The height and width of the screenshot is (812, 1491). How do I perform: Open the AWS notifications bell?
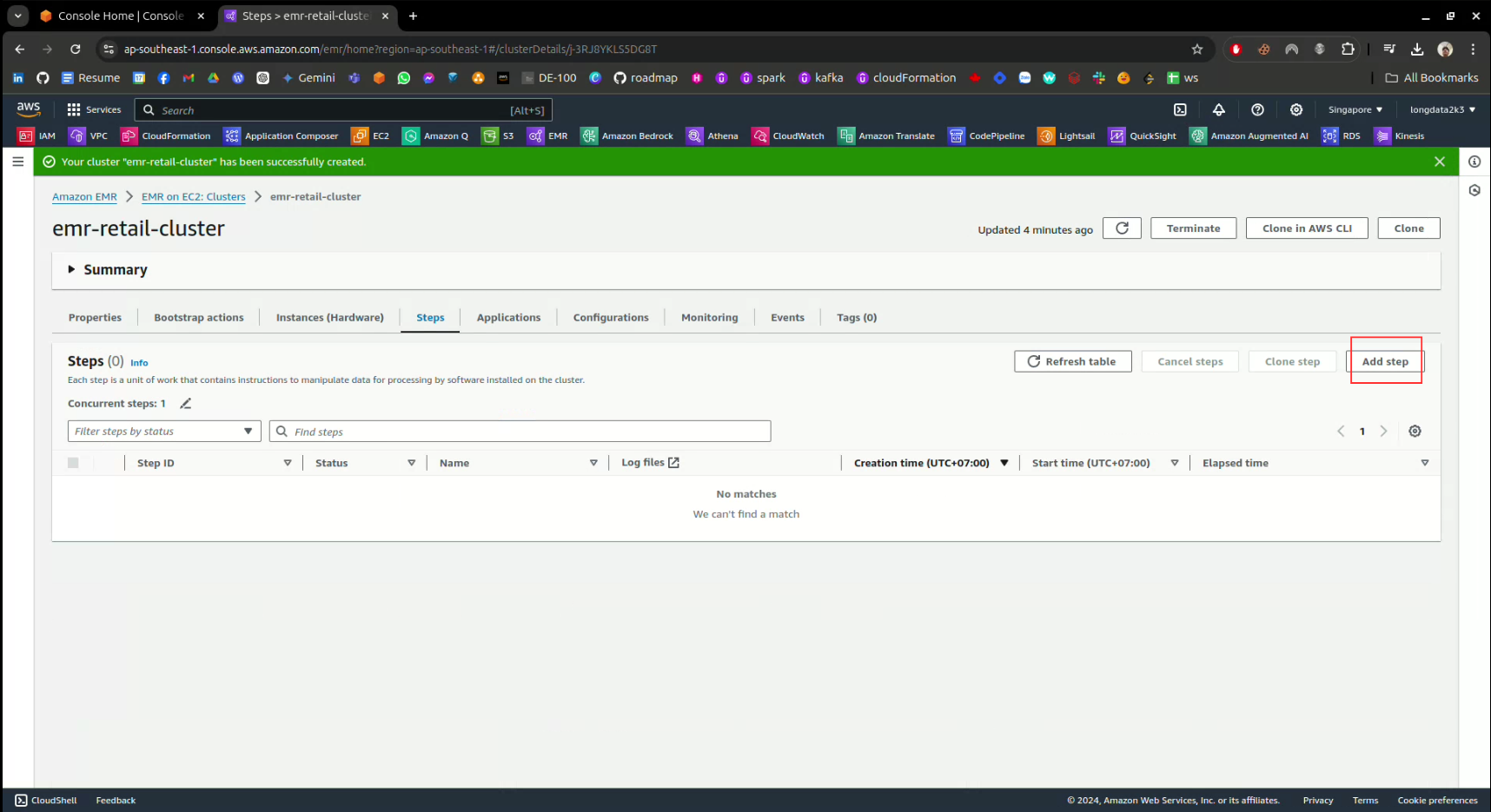coord(1219,110)
